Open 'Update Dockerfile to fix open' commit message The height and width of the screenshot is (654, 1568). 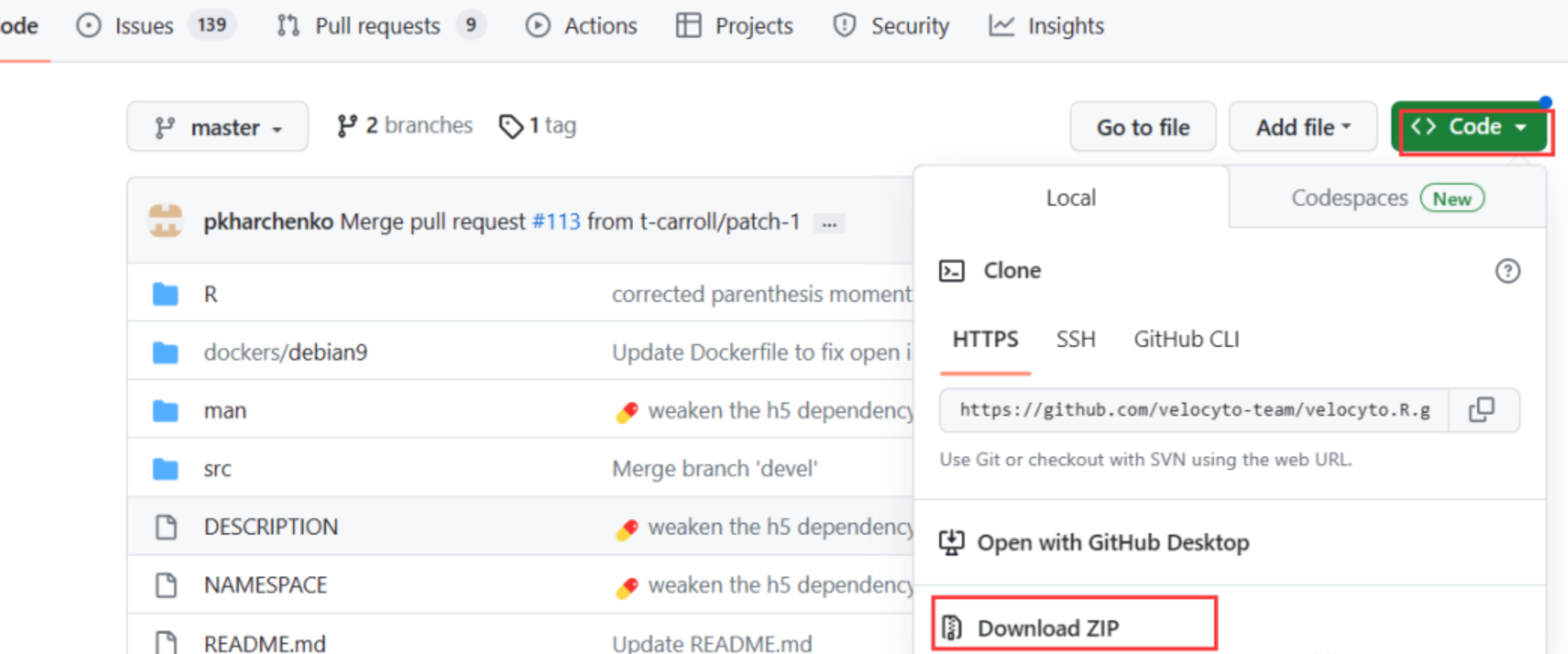(x=762, y=352)
